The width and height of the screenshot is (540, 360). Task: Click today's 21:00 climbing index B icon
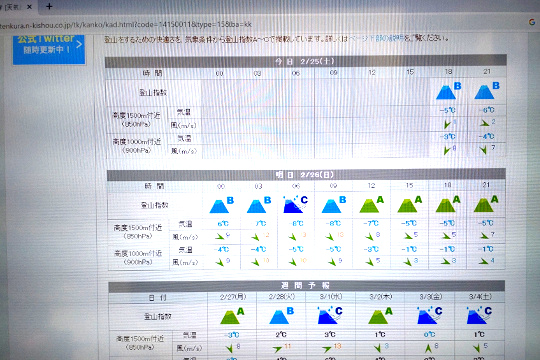[486, 91]
